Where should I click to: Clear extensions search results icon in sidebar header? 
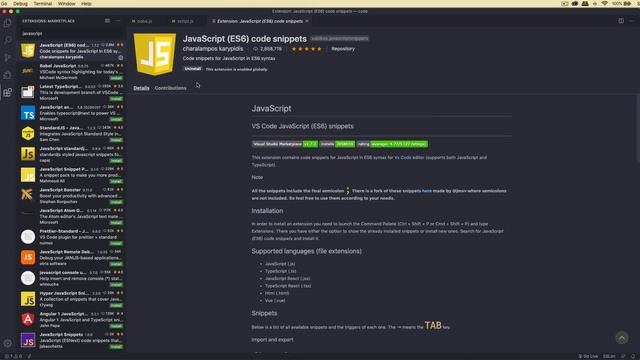coord(107,21)
